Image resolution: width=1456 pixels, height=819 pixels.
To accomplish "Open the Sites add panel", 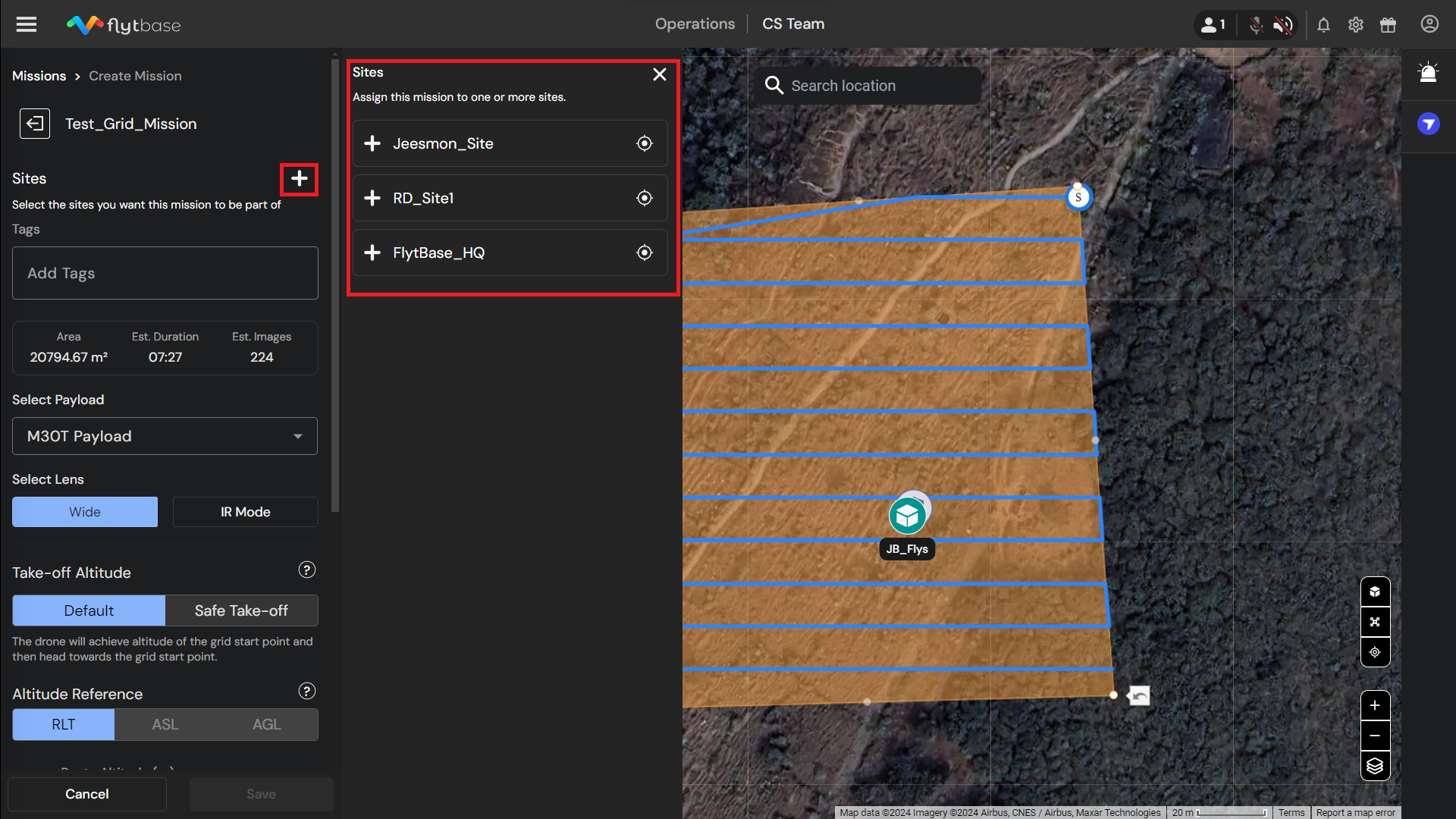I will tap(300, 179).
